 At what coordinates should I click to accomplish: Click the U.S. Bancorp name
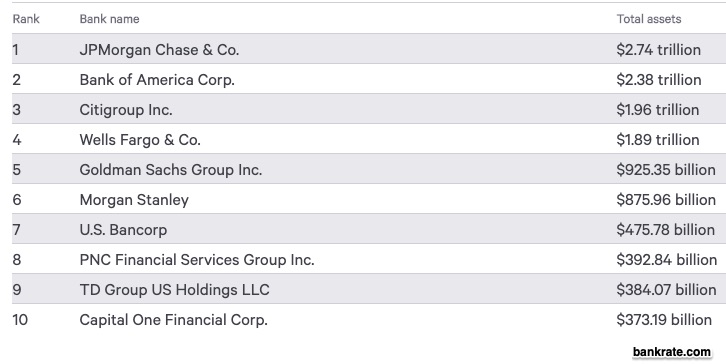tap(123, 230)
